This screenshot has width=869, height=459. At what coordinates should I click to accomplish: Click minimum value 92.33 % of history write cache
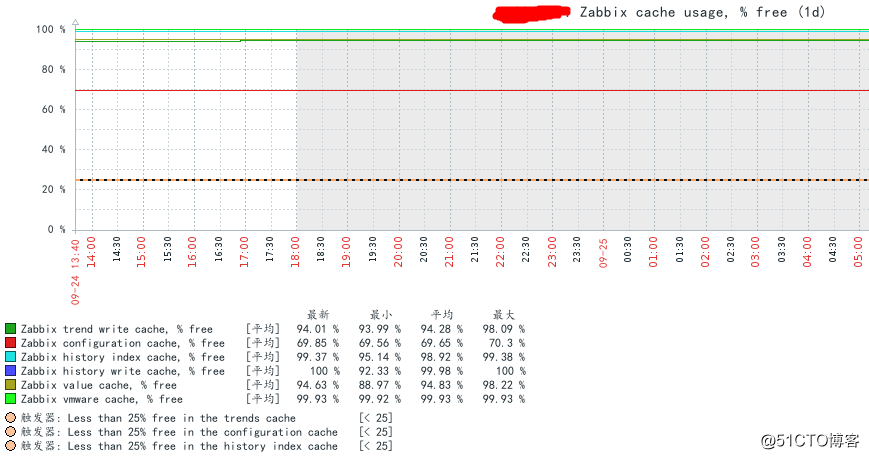pos(380,371)
